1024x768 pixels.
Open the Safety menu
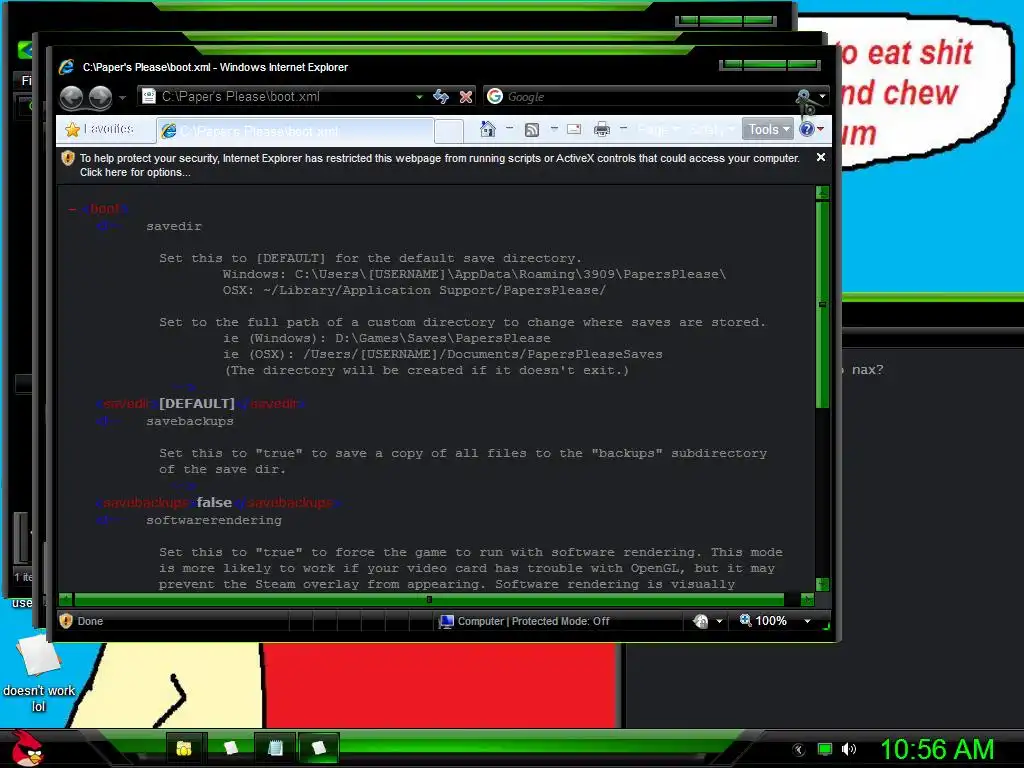click(712, 129)
